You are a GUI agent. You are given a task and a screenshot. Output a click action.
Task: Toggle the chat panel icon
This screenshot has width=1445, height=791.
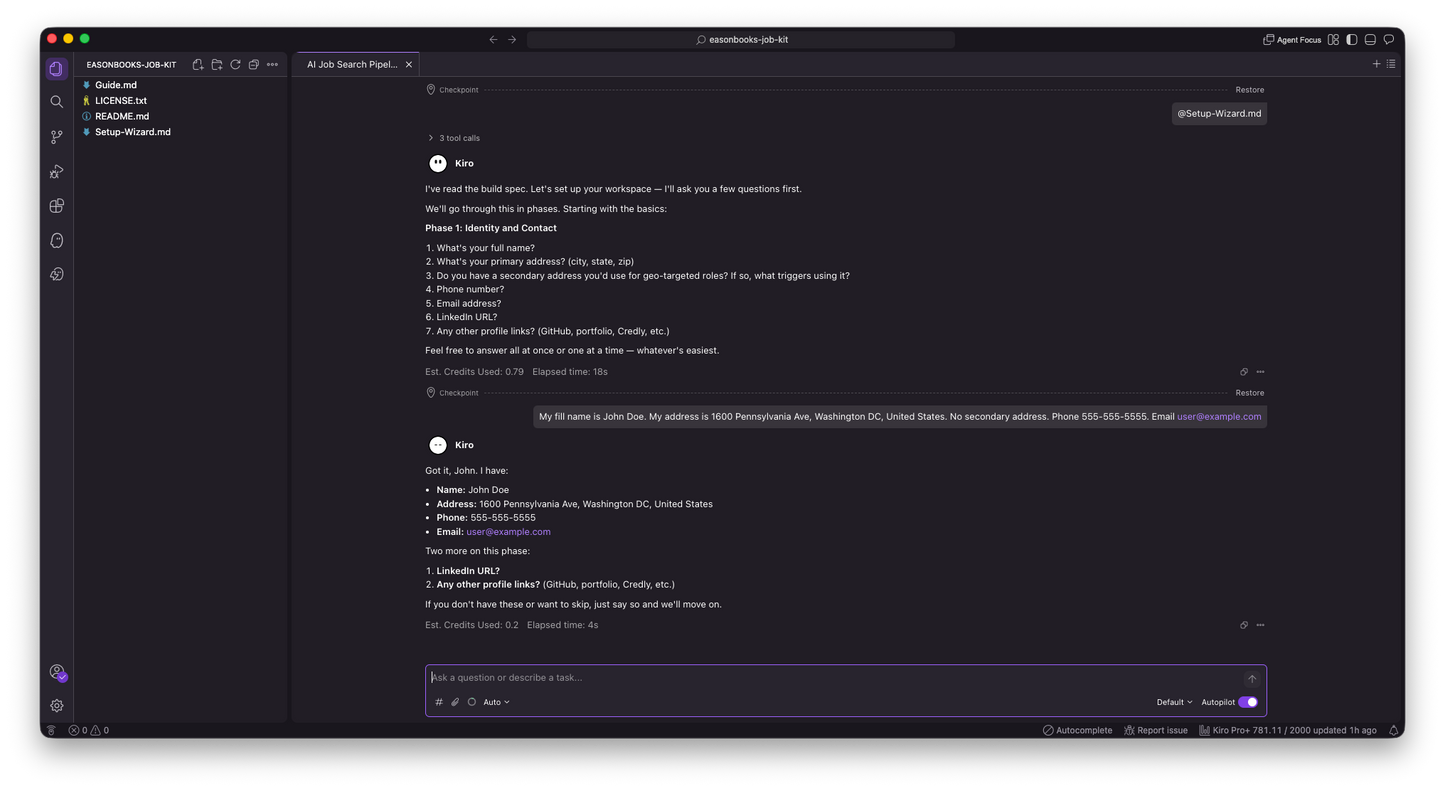1389,40
